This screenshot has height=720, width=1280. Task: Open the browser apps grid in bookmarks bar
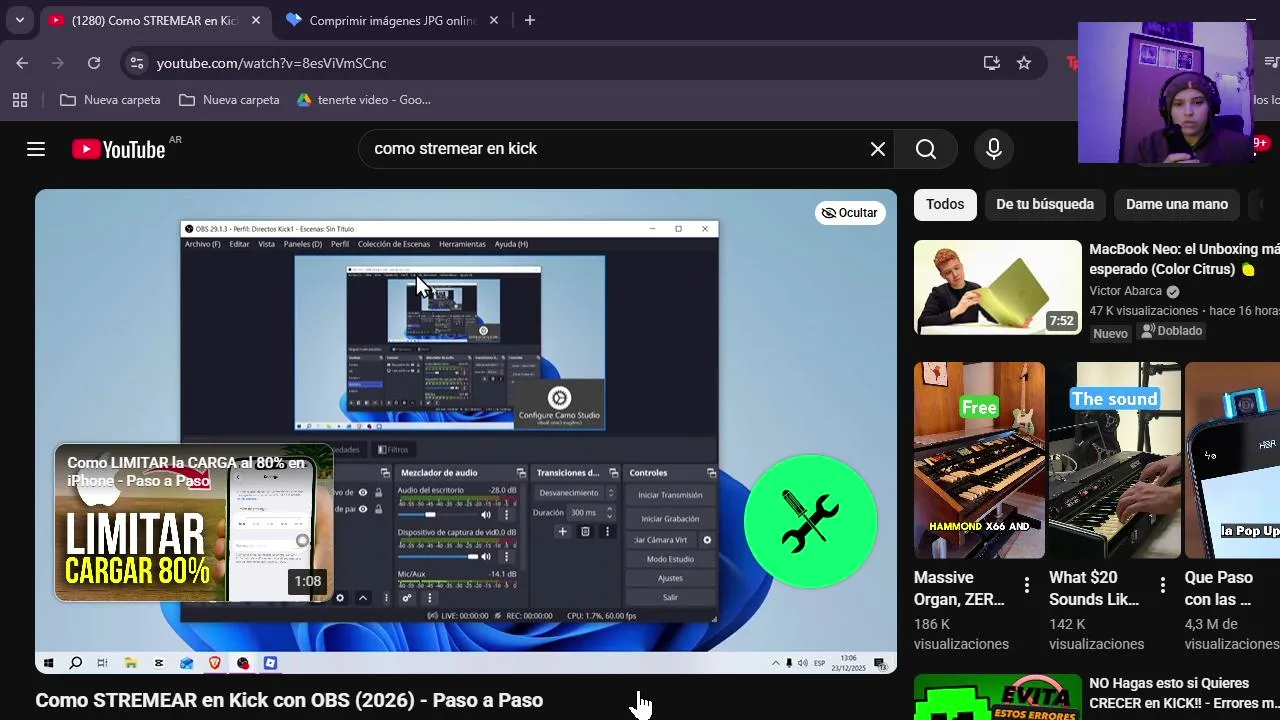pos(20,100)
